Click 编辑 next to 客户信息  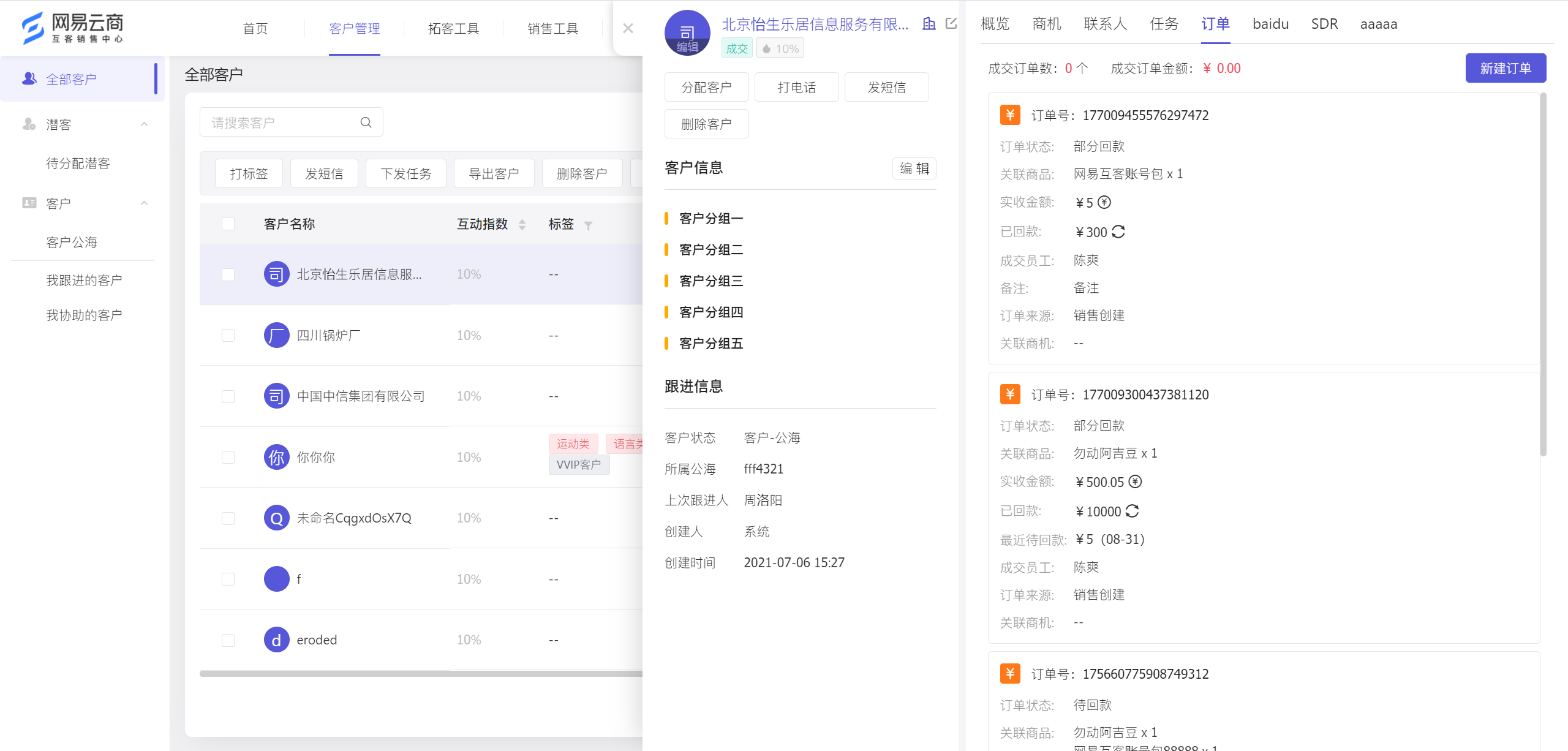click(914, 168)
